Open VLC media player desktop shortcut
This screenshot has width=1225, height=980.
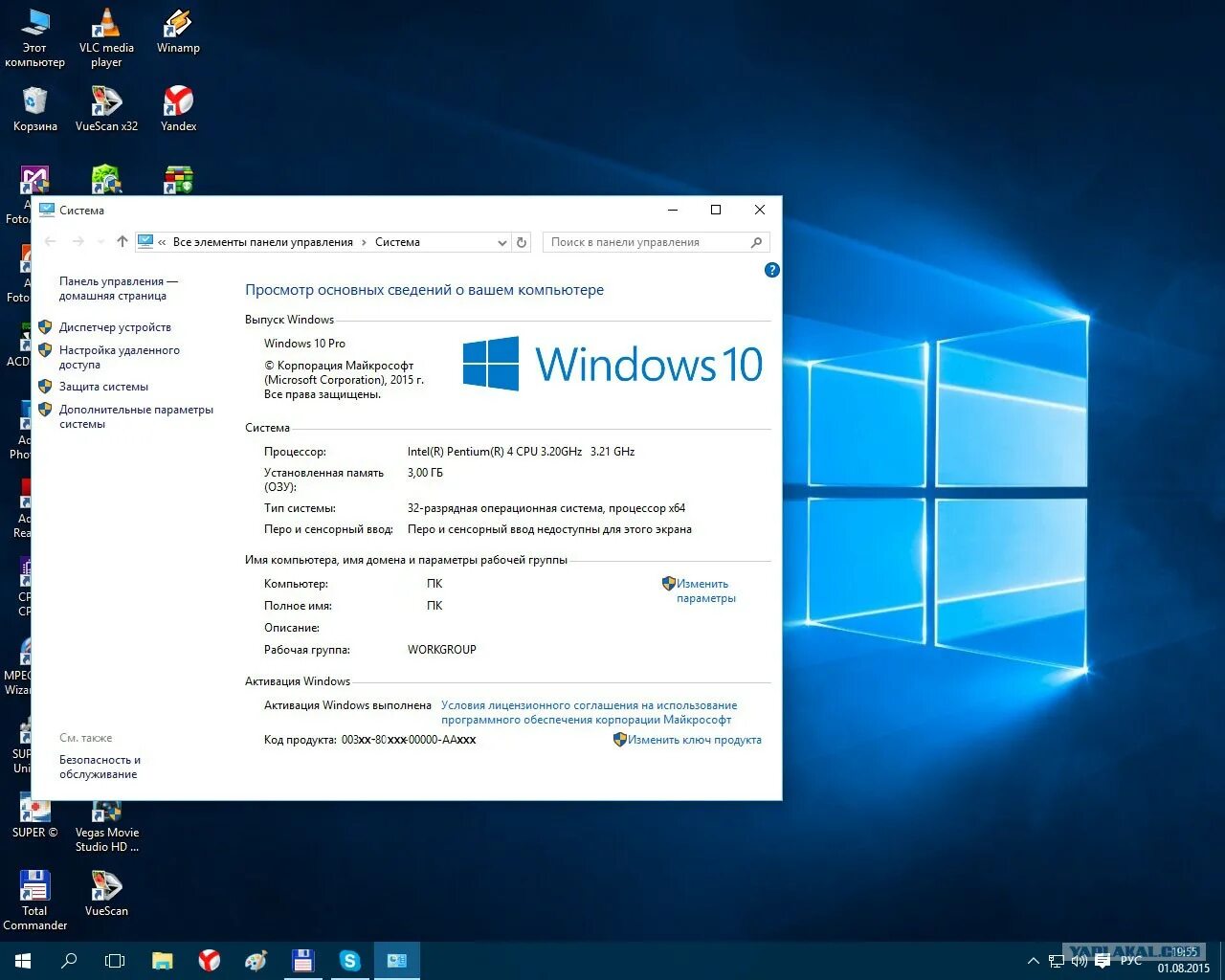pos(106,38)
